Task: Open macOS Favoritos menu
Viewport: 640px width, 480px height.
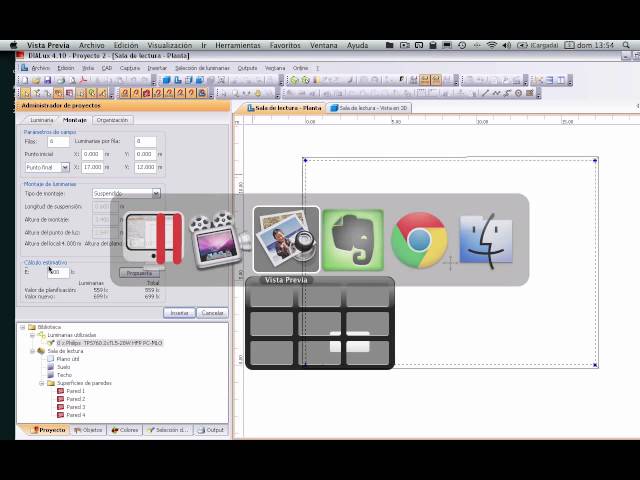Action: point(285,45)
